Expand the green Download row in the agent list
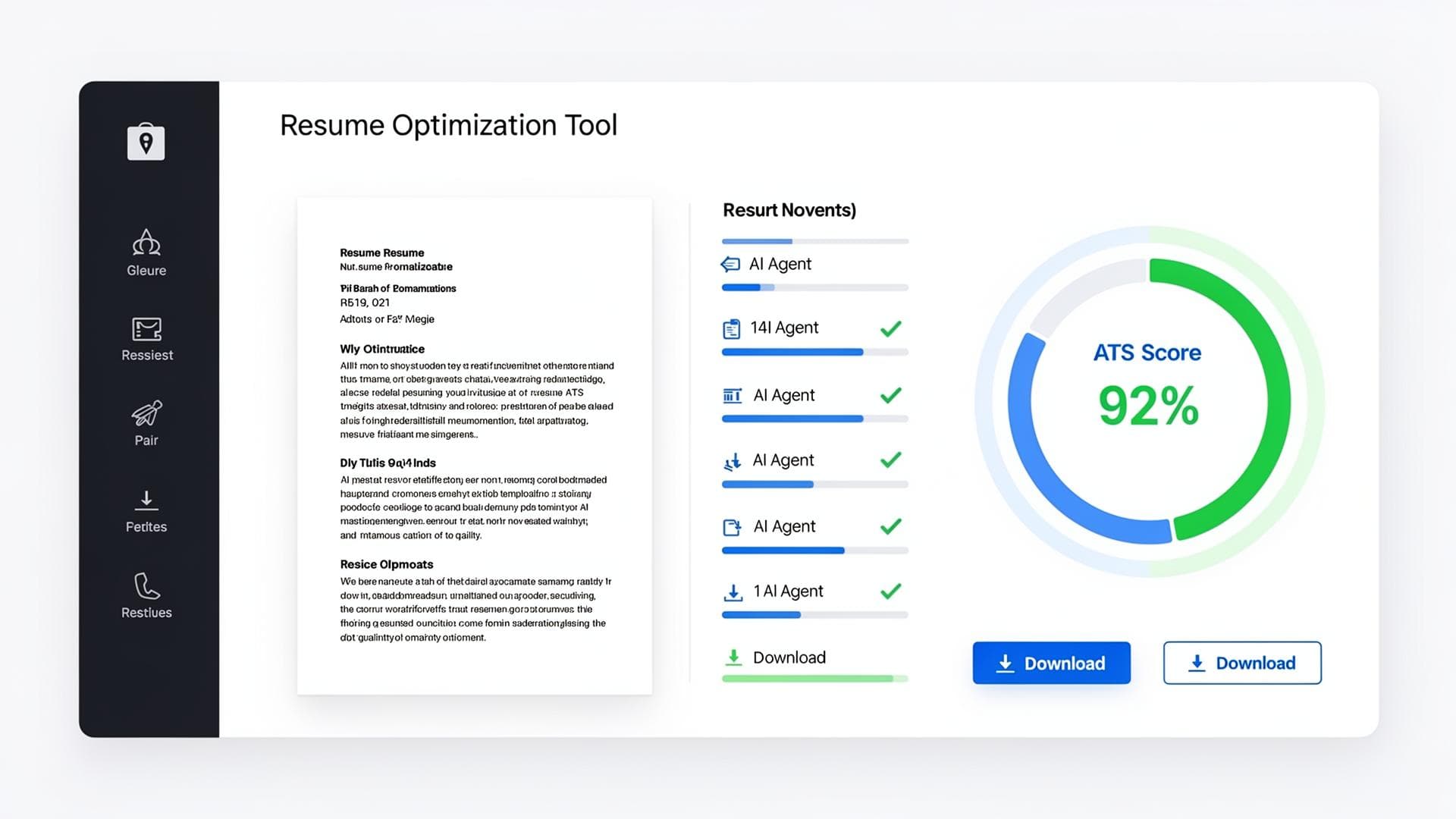The height and width of the screenshot is (819, 1456). [789, 657]
